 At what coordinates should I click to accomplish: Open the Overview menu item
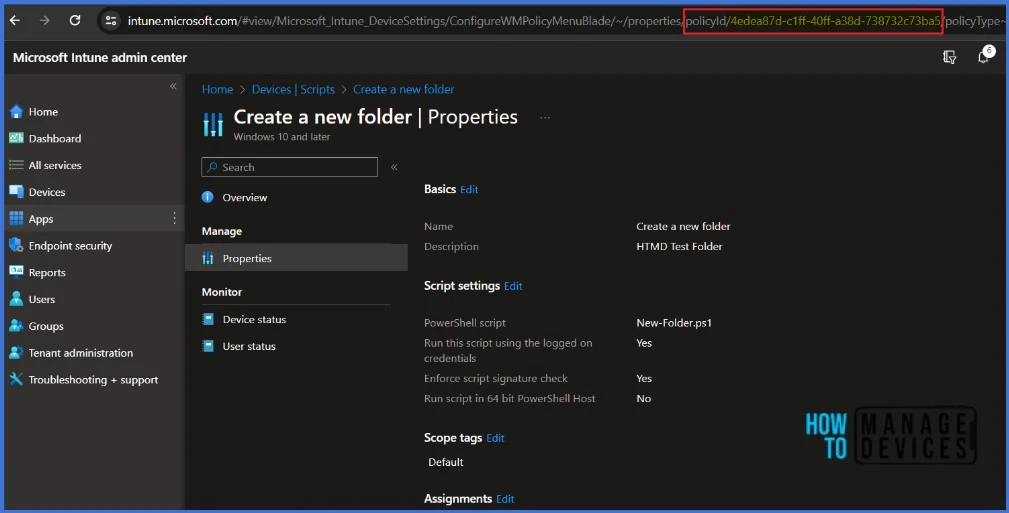coord(244,198)
